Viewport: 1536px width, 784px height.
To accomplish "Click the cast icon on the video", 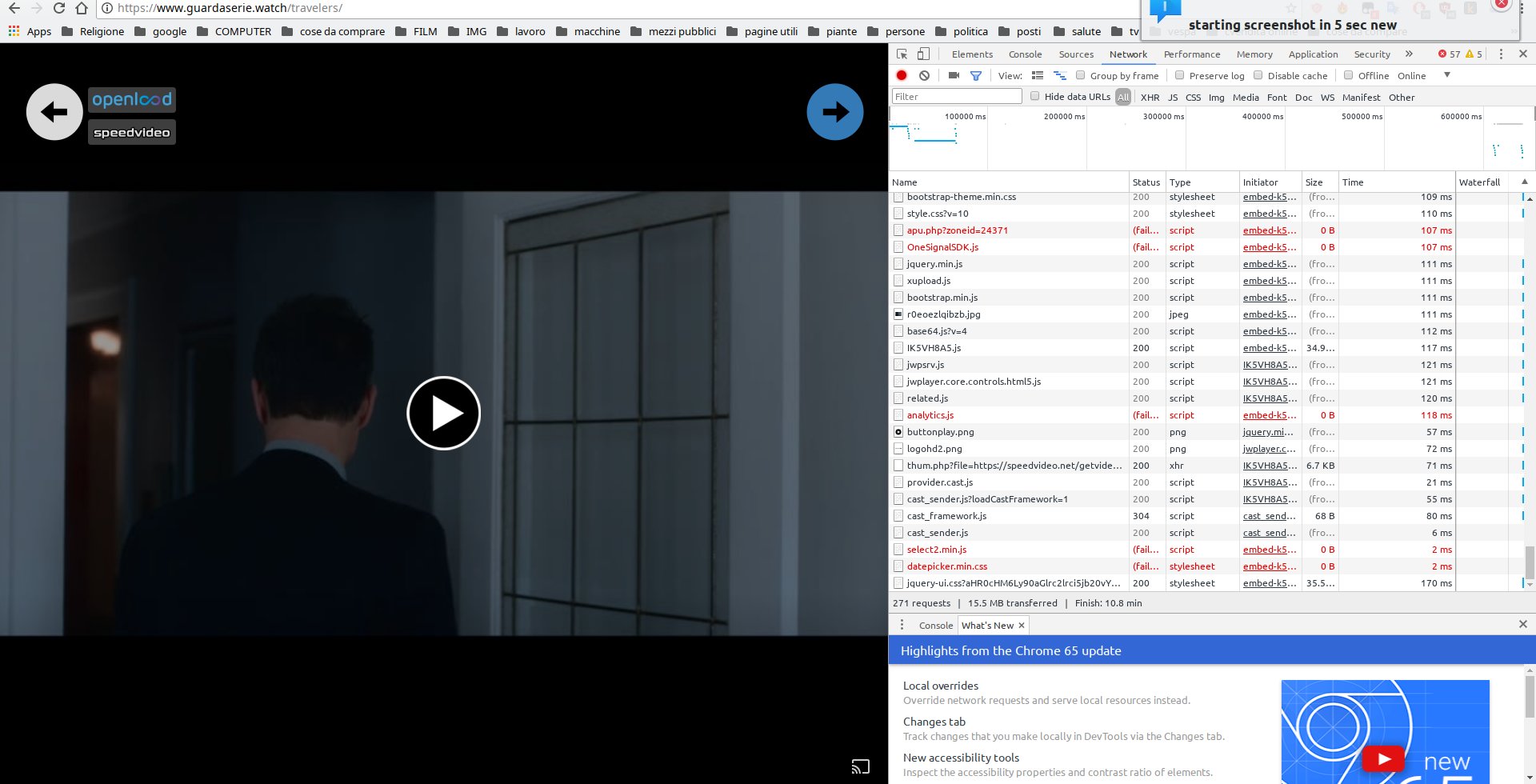I will pyautogui.click(x=861, y=766).
